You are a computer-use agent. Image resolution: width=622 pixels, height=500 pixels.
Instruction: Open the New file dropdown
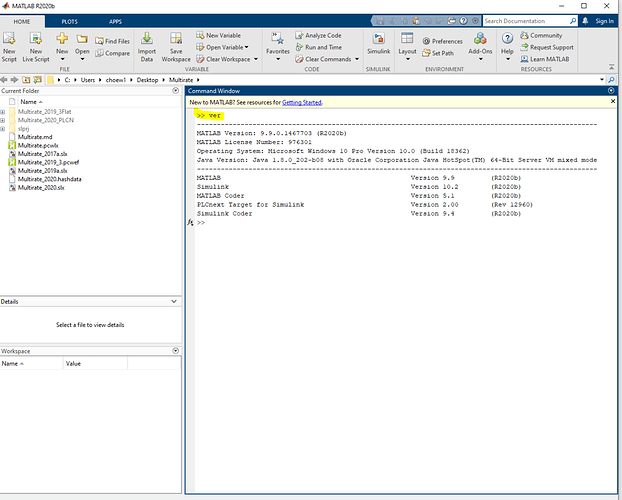(62, 59)
